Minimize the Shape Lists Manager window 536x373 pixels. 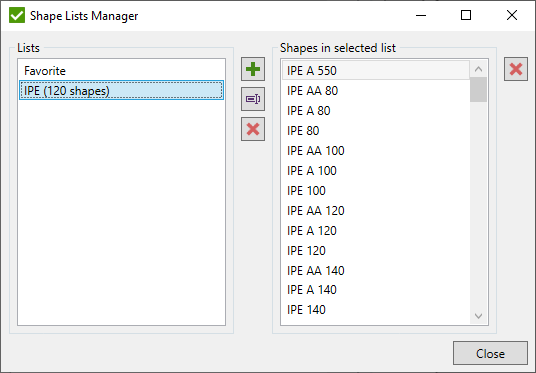pyautogui.click(x=421, y=15)
